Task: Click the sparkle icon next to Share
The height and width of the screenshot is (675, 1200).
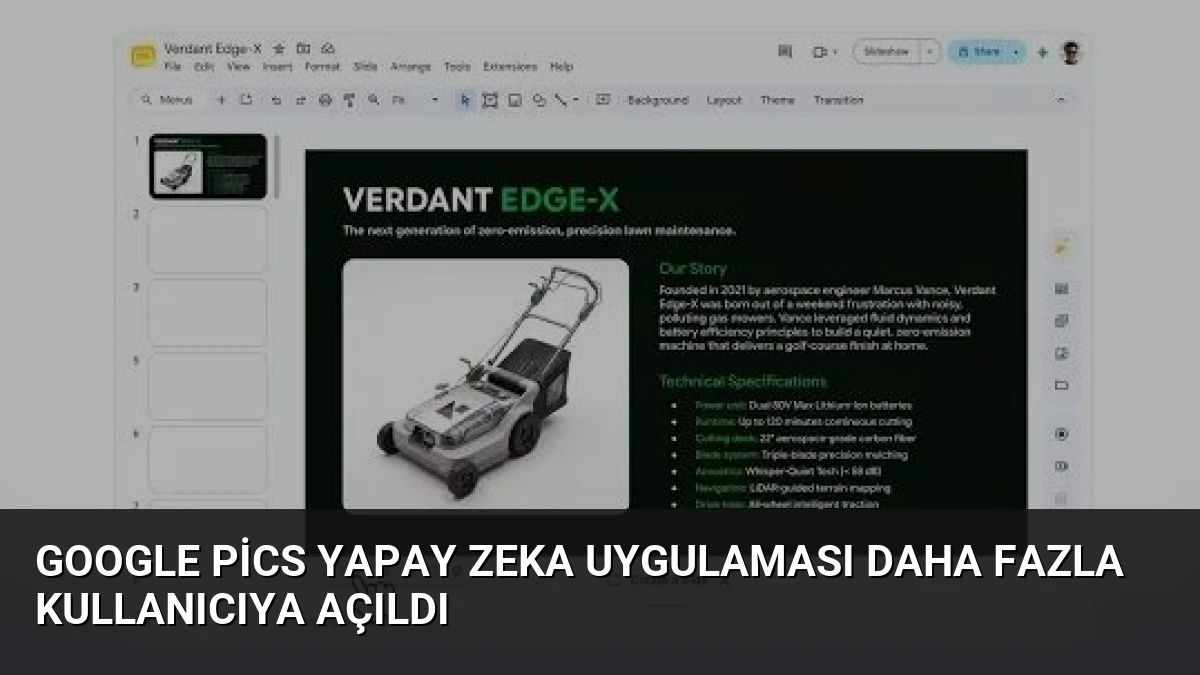Action: point(1042,52)
